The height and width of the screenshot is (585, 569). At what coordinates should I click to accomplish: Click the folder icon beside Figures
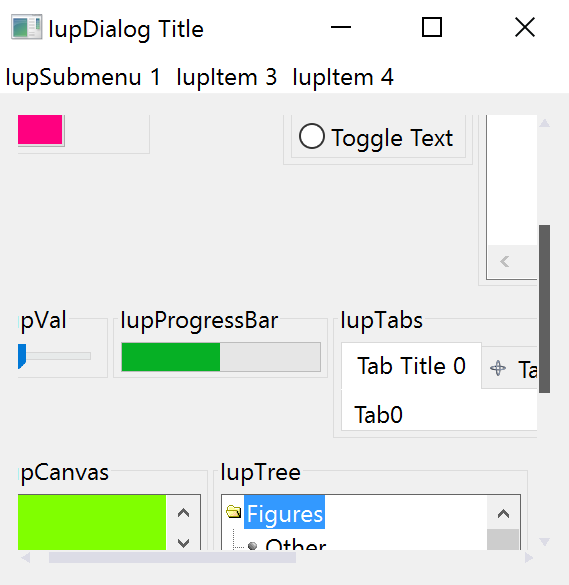coord(234,512)
